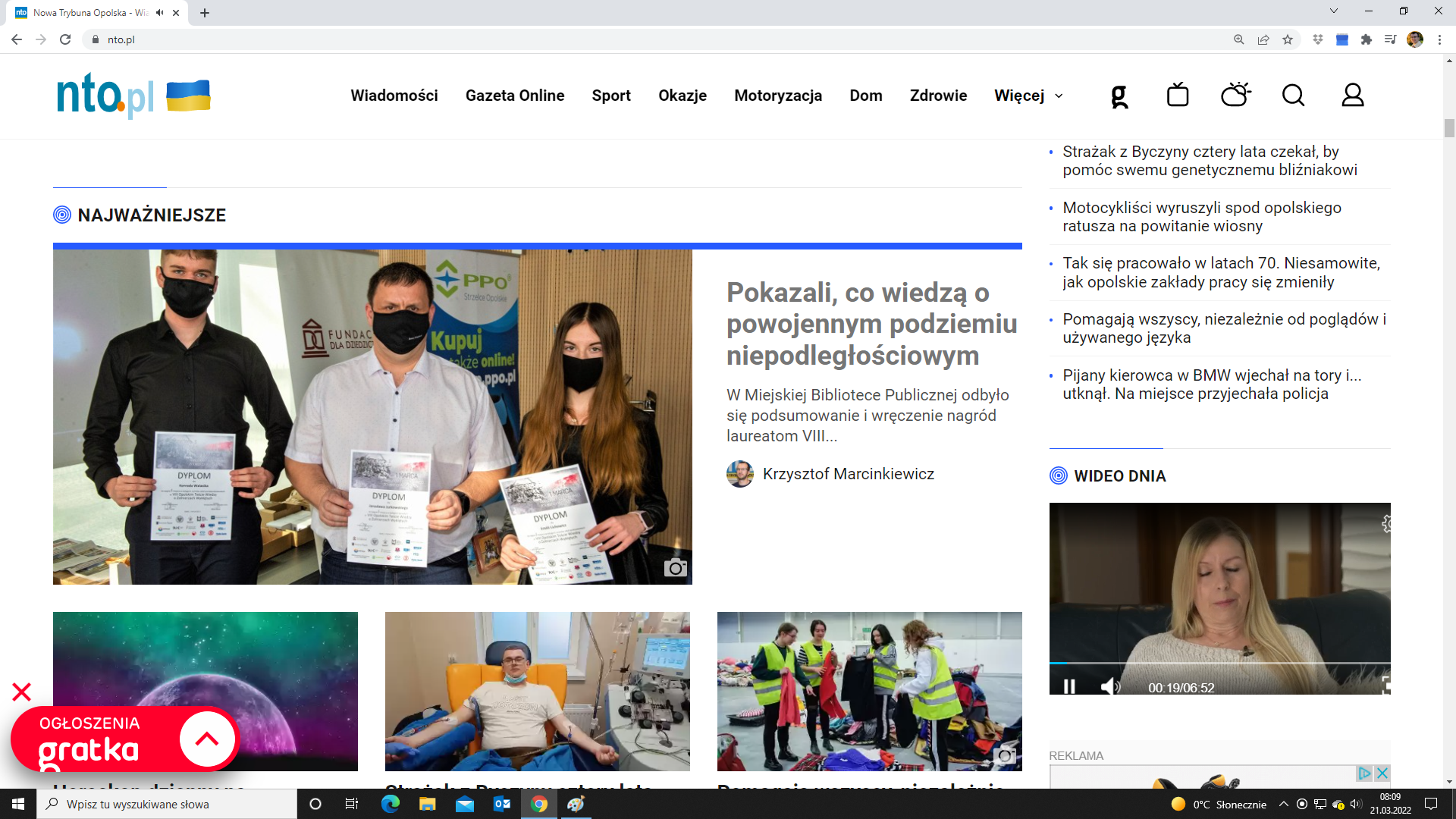This screenshot has width=1456, height=819.
Task: Click the Windows taskbar search box
Action: [x=167, y=804]
